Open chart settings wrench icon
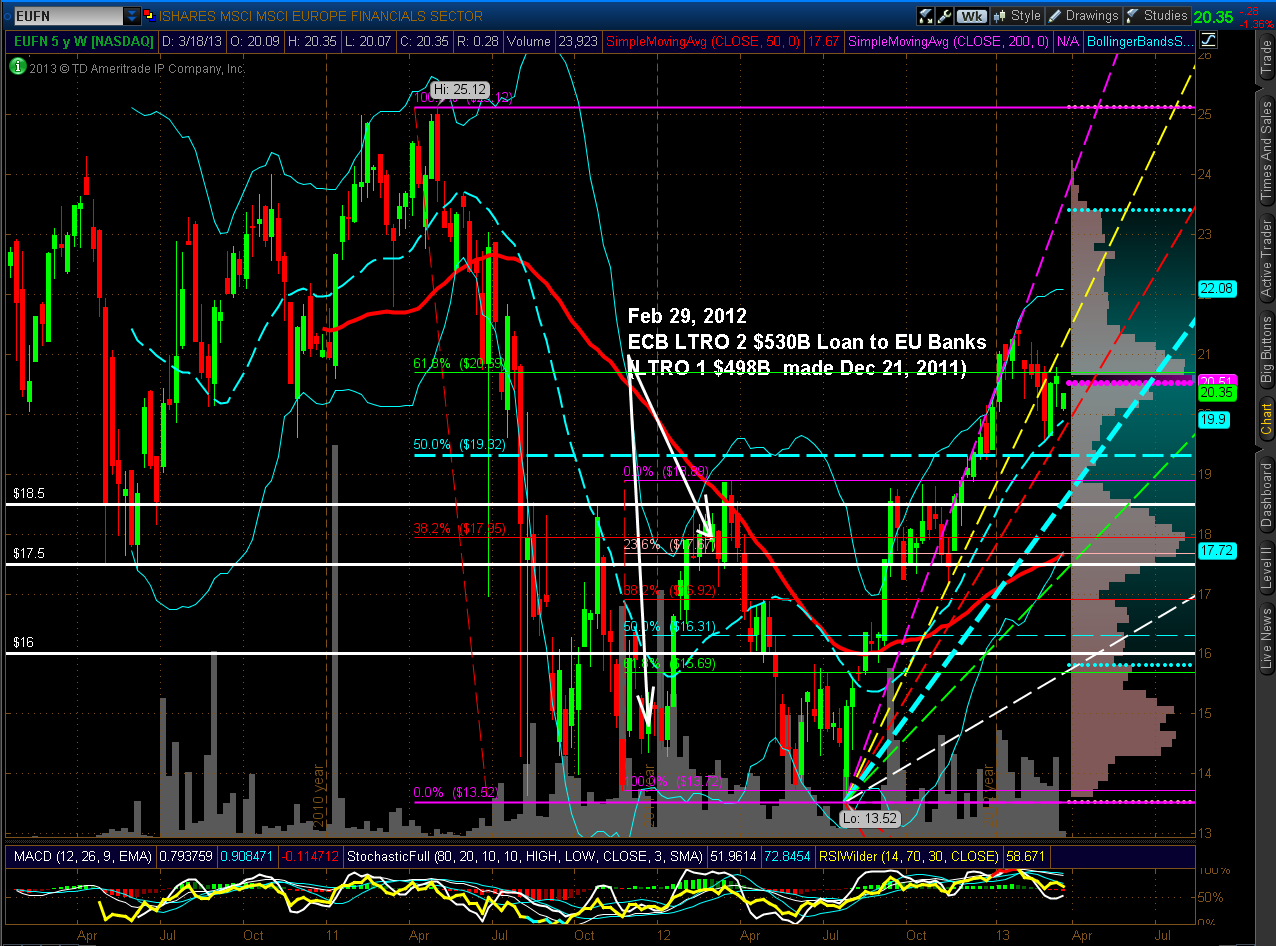 (944, 16)
